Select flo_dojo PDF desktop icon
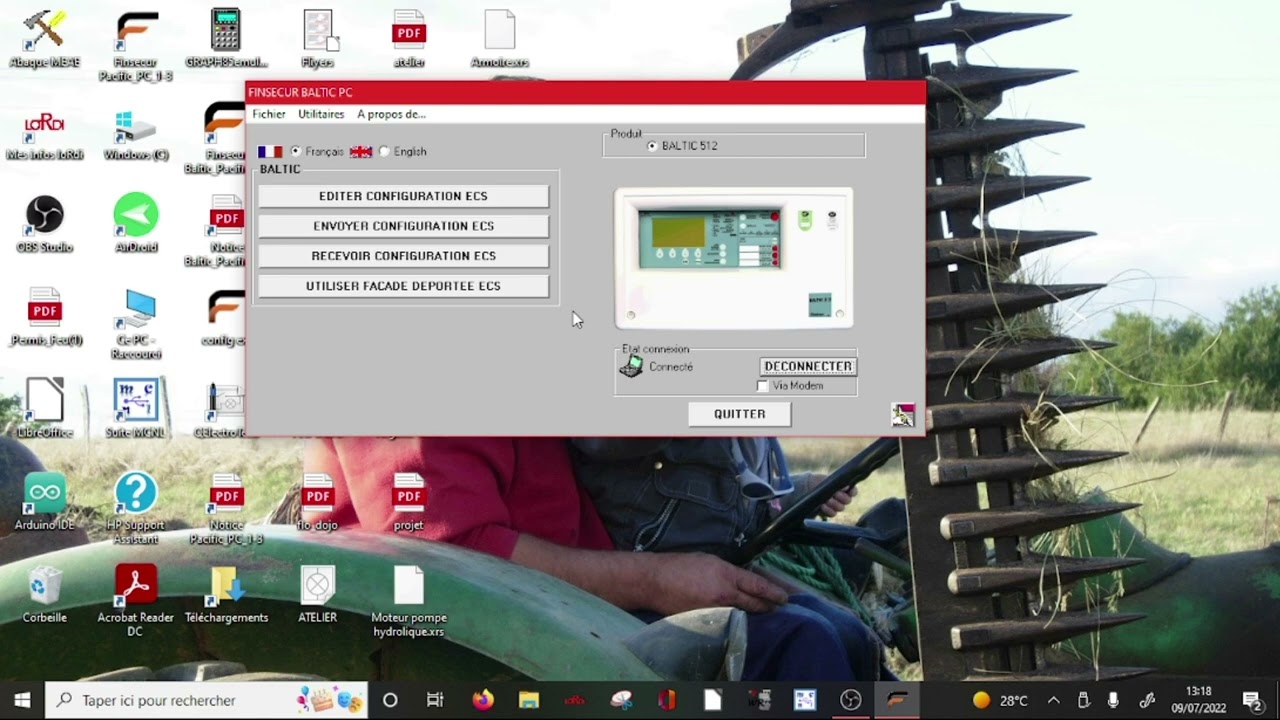This screenshot has height=720, width=1280. click(x=318, y=501)
